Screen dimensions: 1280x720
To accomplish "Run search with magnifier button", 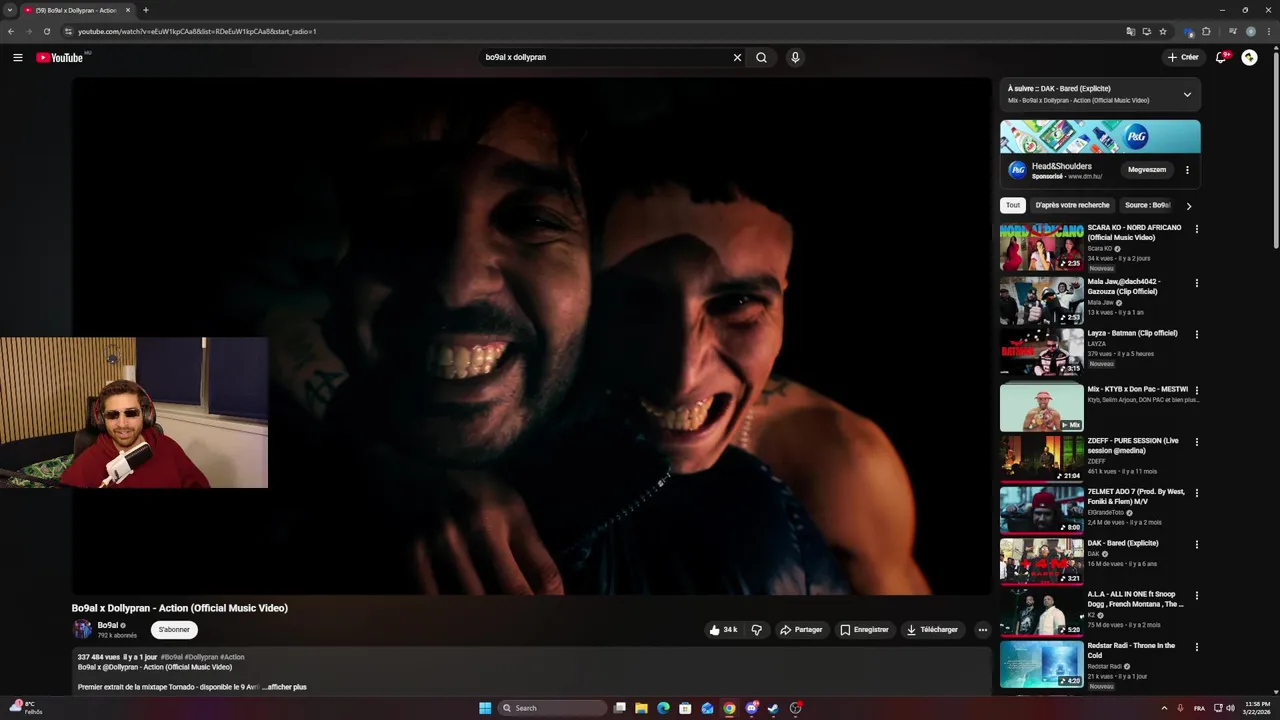I will (x=761, y=58).
